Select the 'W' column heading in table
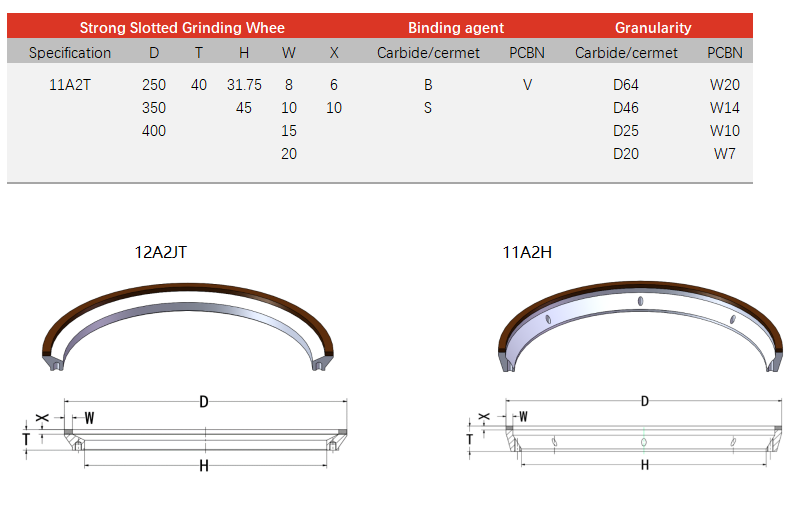The height and width of the screenshot is (518, 808). 289,53
